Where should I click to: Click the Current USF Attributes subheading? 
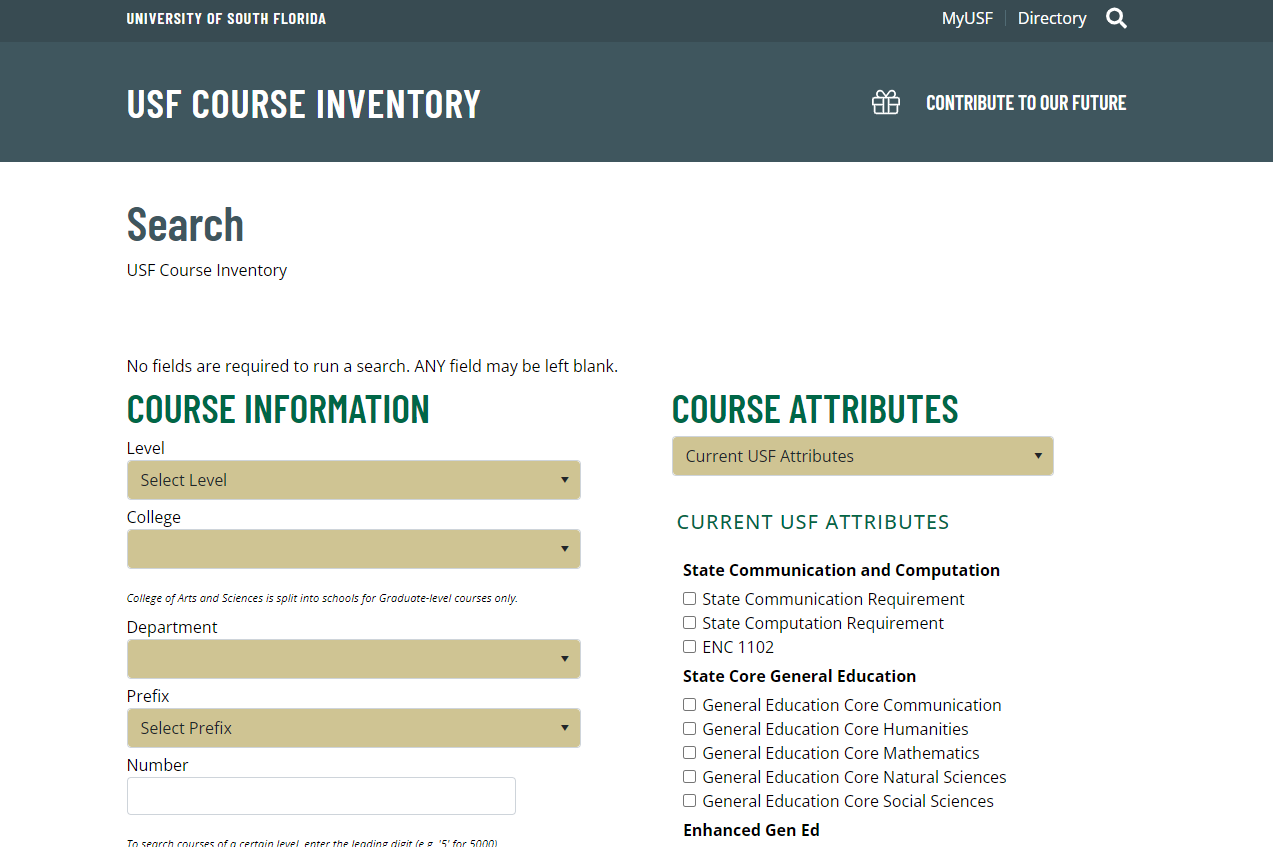point(813,522)
